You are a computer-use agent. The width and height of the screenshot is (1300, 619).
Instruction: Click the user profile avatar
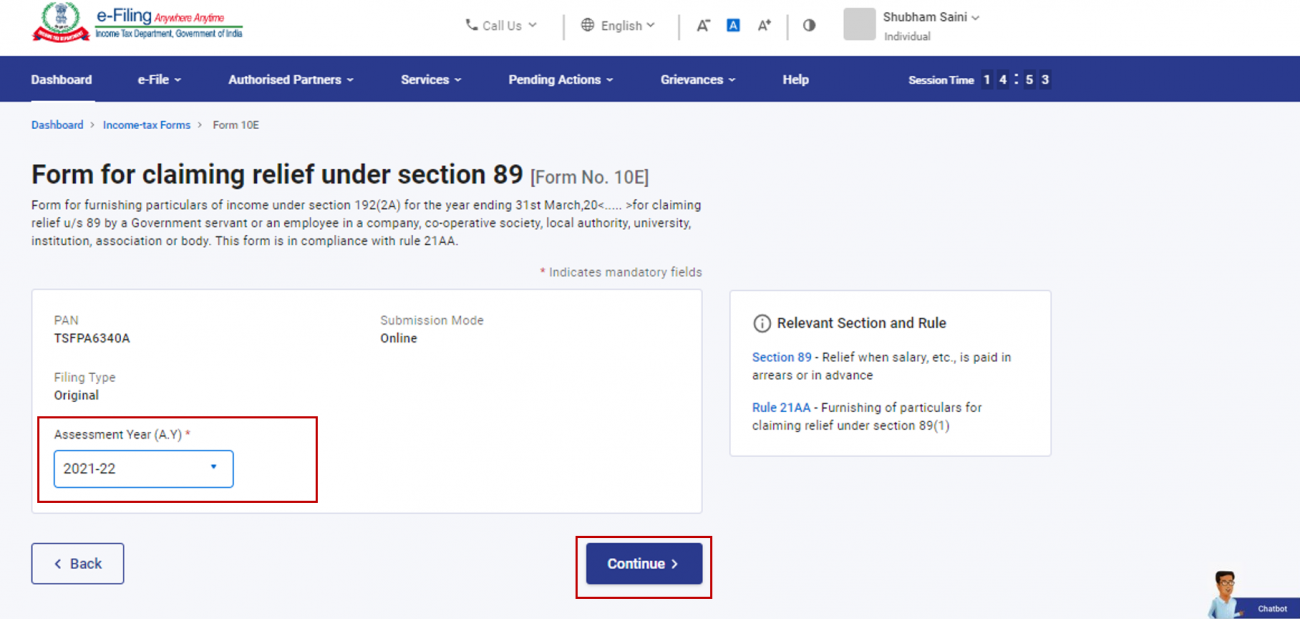coord(859,25)
